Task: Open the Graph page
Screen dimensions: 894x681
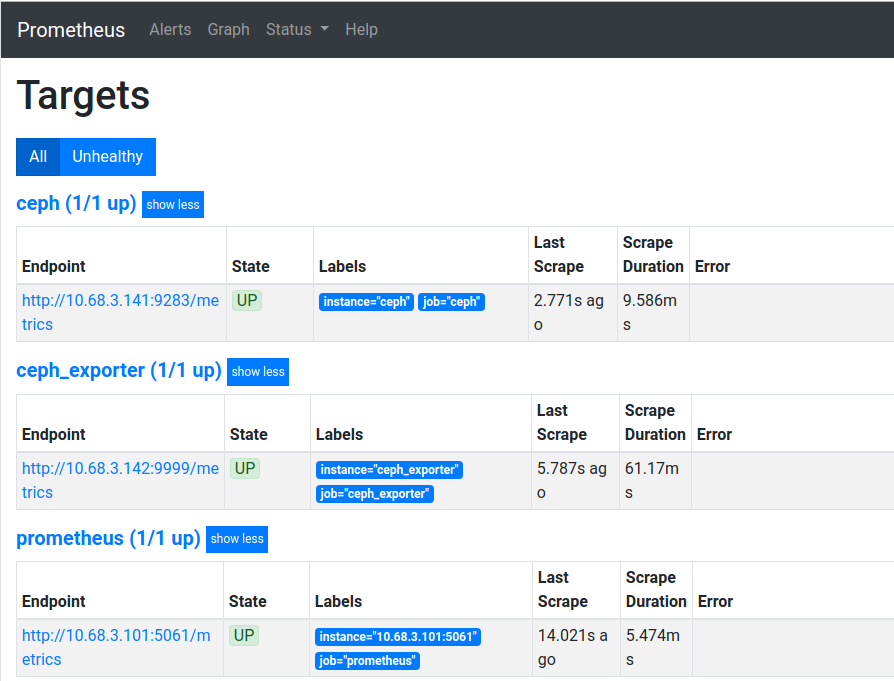Action: tap(229, 30)
